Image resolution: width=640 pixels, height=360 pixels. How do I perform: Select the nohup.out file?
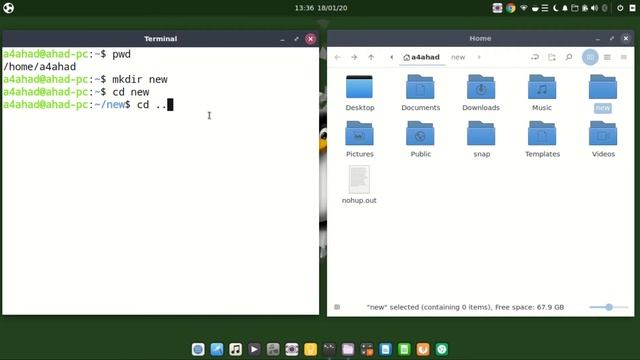point(359,184)
